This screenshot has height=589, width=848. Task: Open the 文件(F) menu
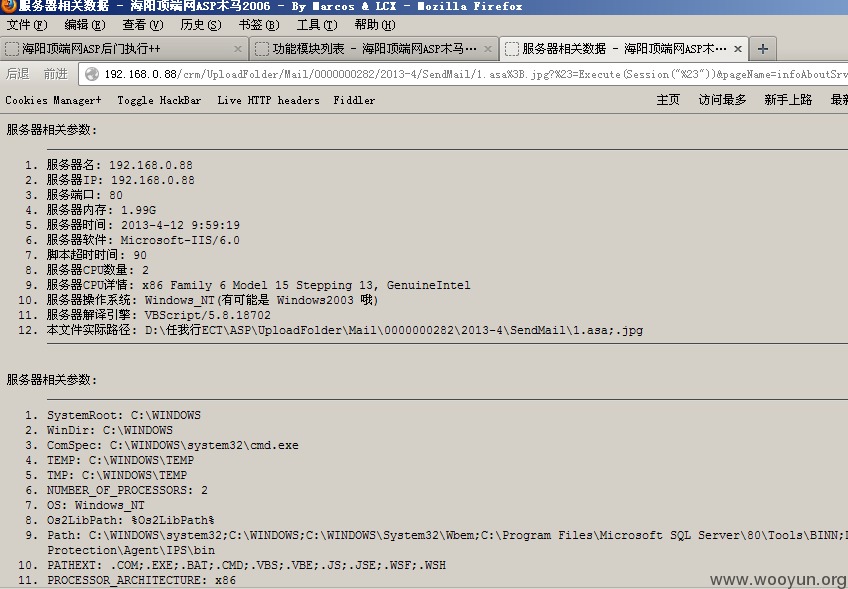(x=26, y=25)
